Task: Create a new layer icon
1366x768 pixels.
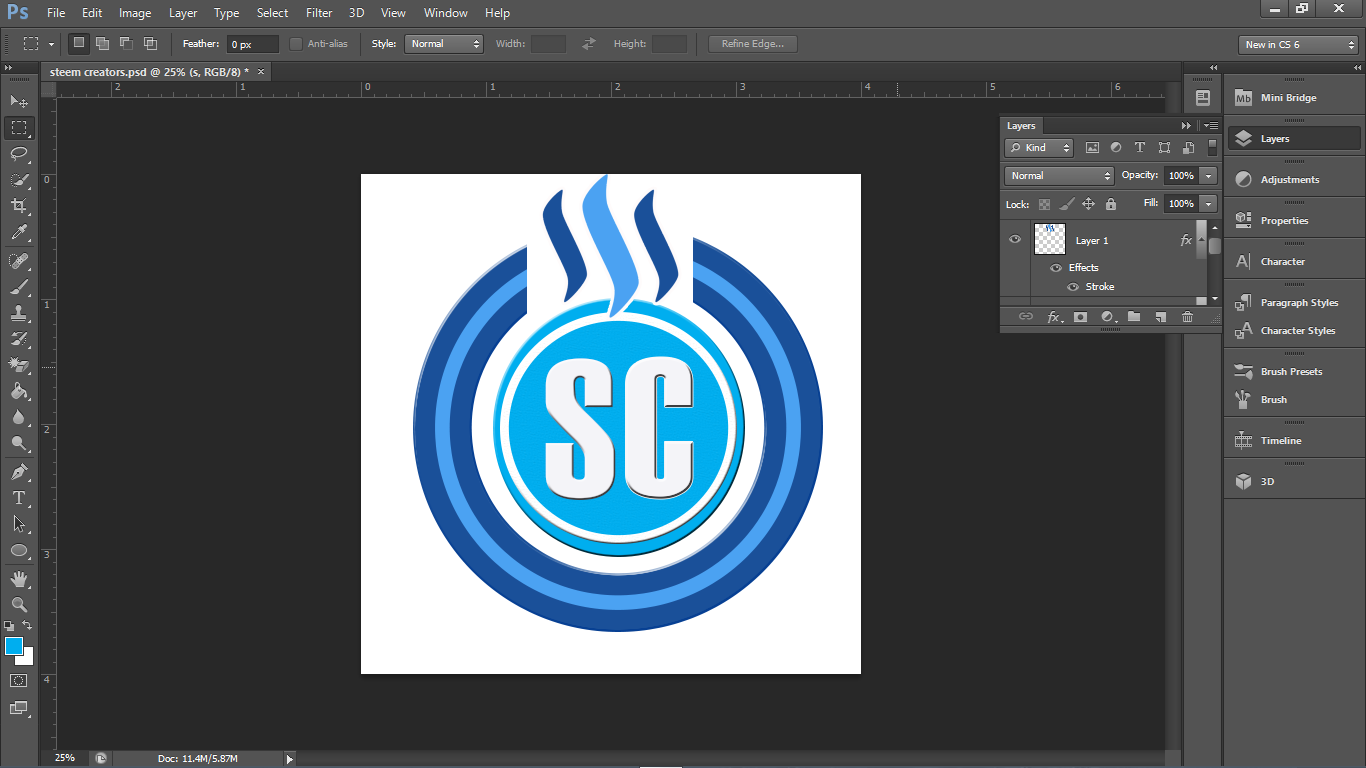Action: (x=1161, y=317)
